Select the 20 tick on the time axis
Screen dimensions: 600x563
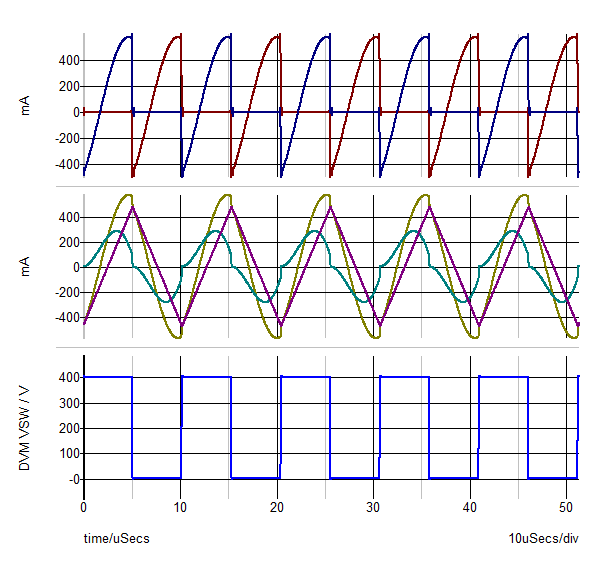(x=277, y=508)
